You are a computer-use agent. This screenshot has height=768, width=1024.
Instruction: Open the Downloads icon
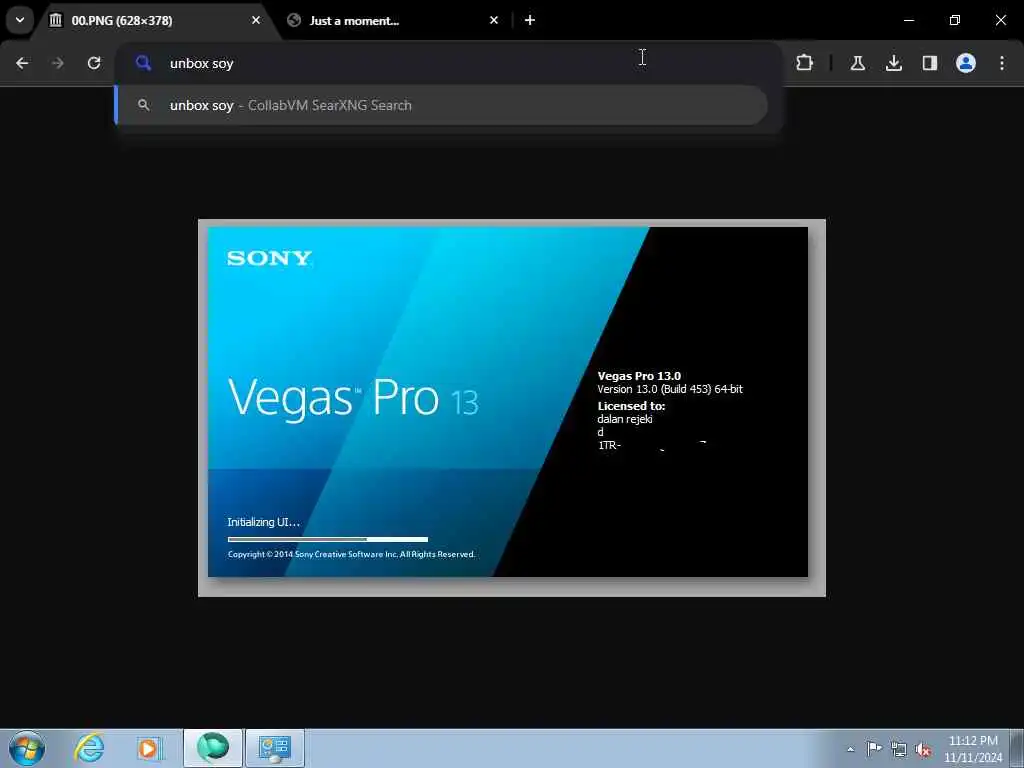893,63
